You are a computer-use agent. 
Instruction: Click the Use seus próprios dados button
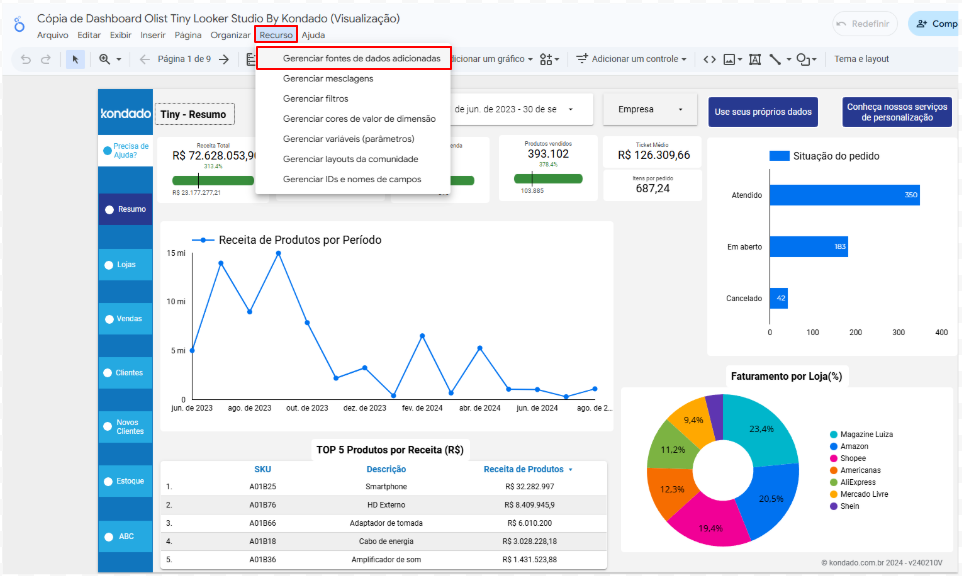pyautogui.click(x=763, y=111)
